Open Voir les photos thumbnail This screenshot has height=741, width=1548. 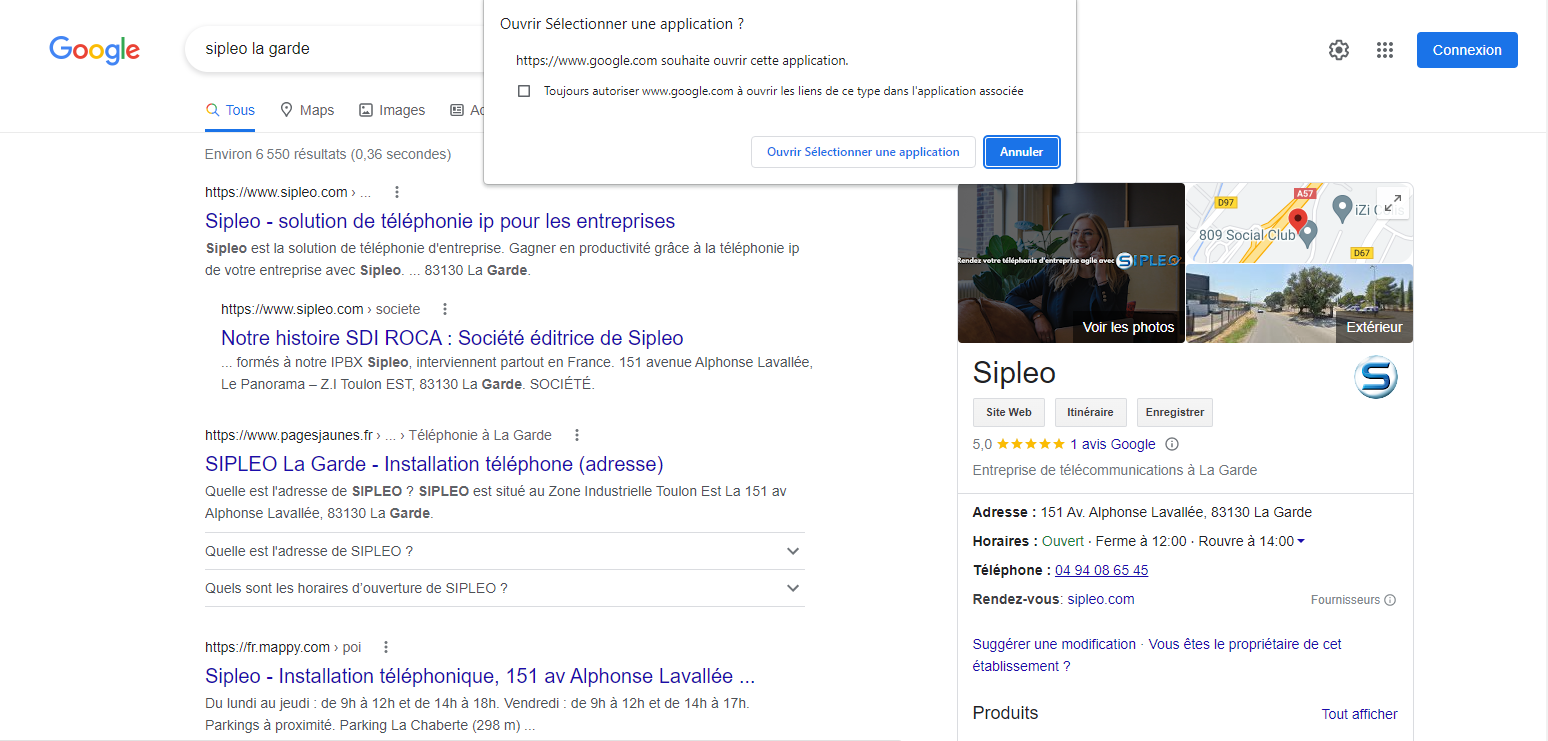tap(1071, 263)
